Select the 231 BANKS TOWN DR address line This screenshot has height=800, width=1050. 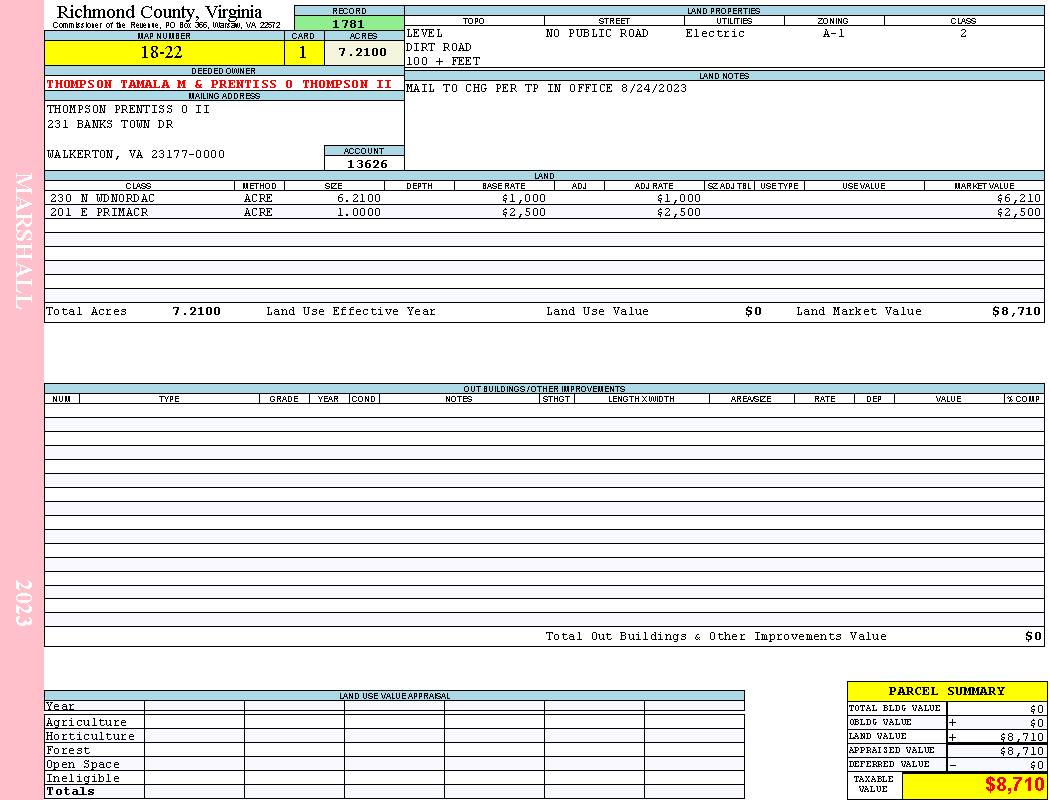point(110,125)
